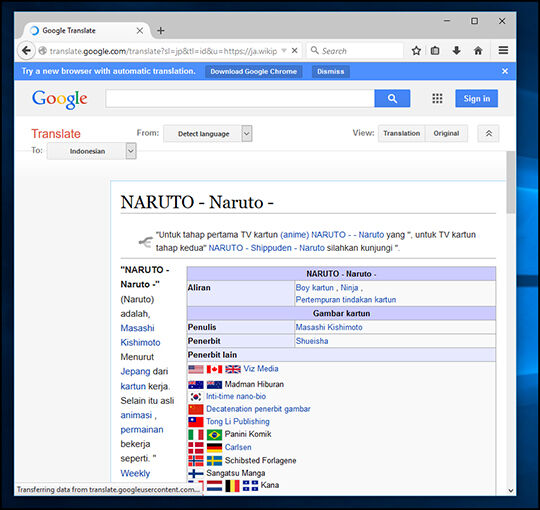Stop loading with the X in address bar
The image size is (540, 510).
tap(294, 51)
